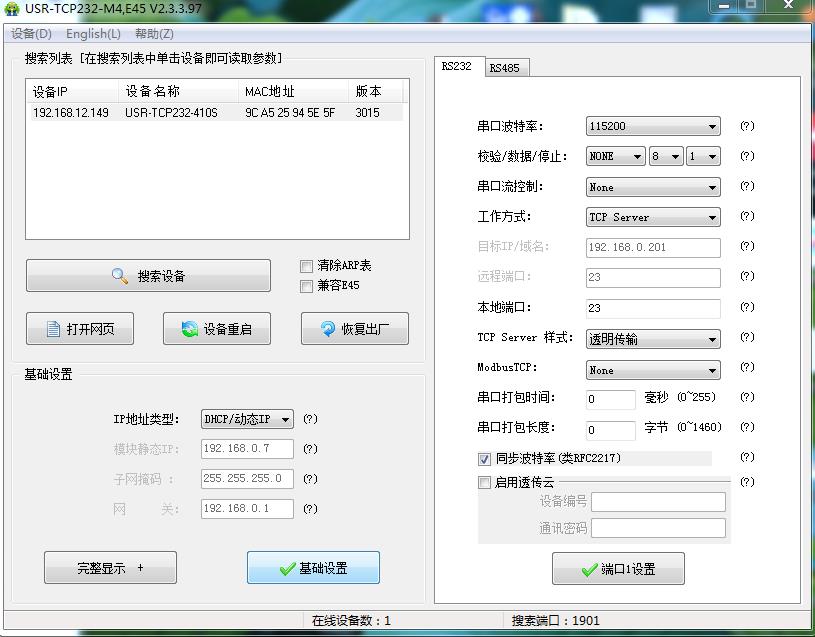Click the 完整显示 + button
The image size is (815, 637).
(x=110, y=568)
